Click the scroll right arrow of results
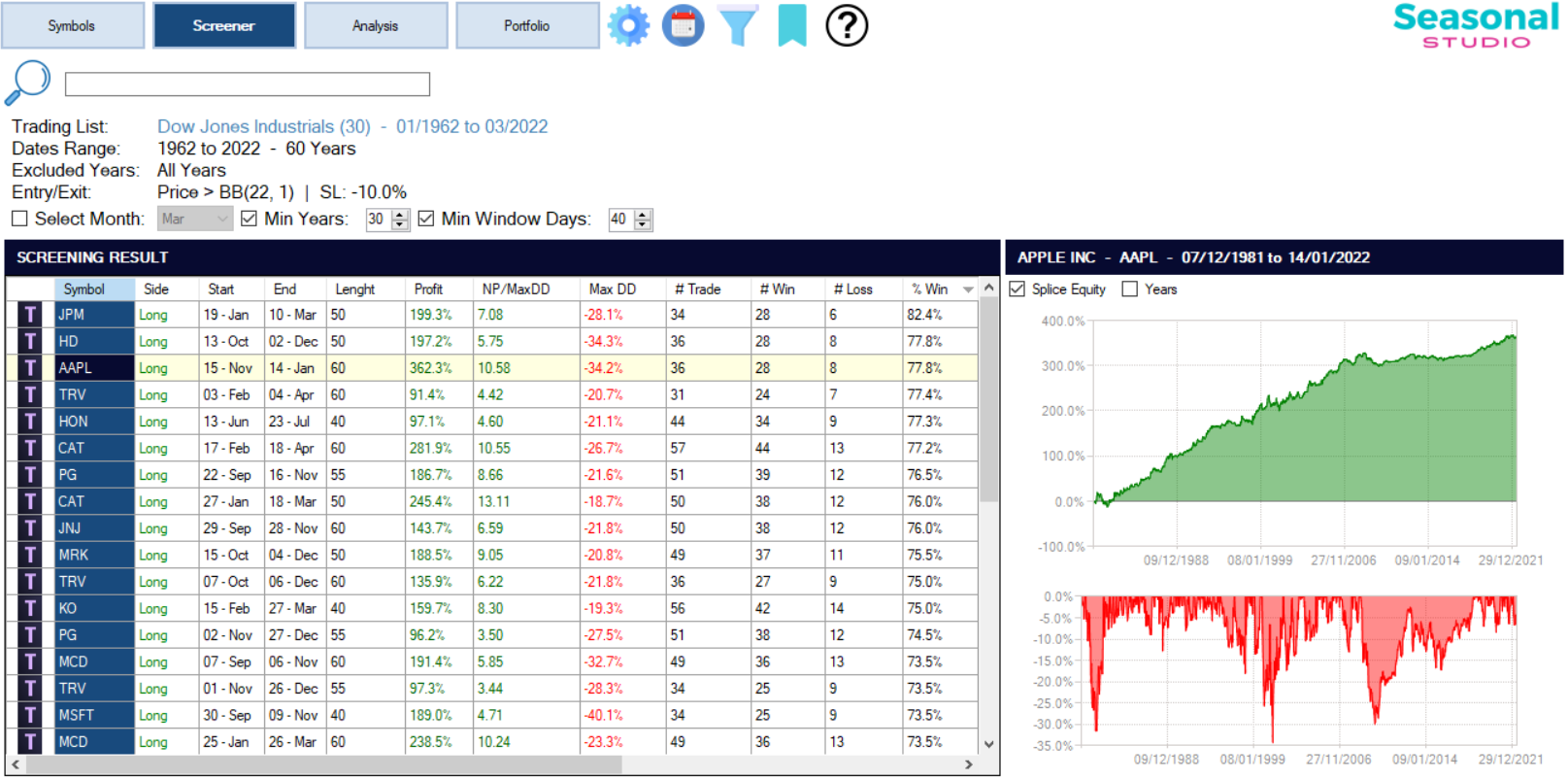The height and width of the screenshot is (780, 1568). 968,765
